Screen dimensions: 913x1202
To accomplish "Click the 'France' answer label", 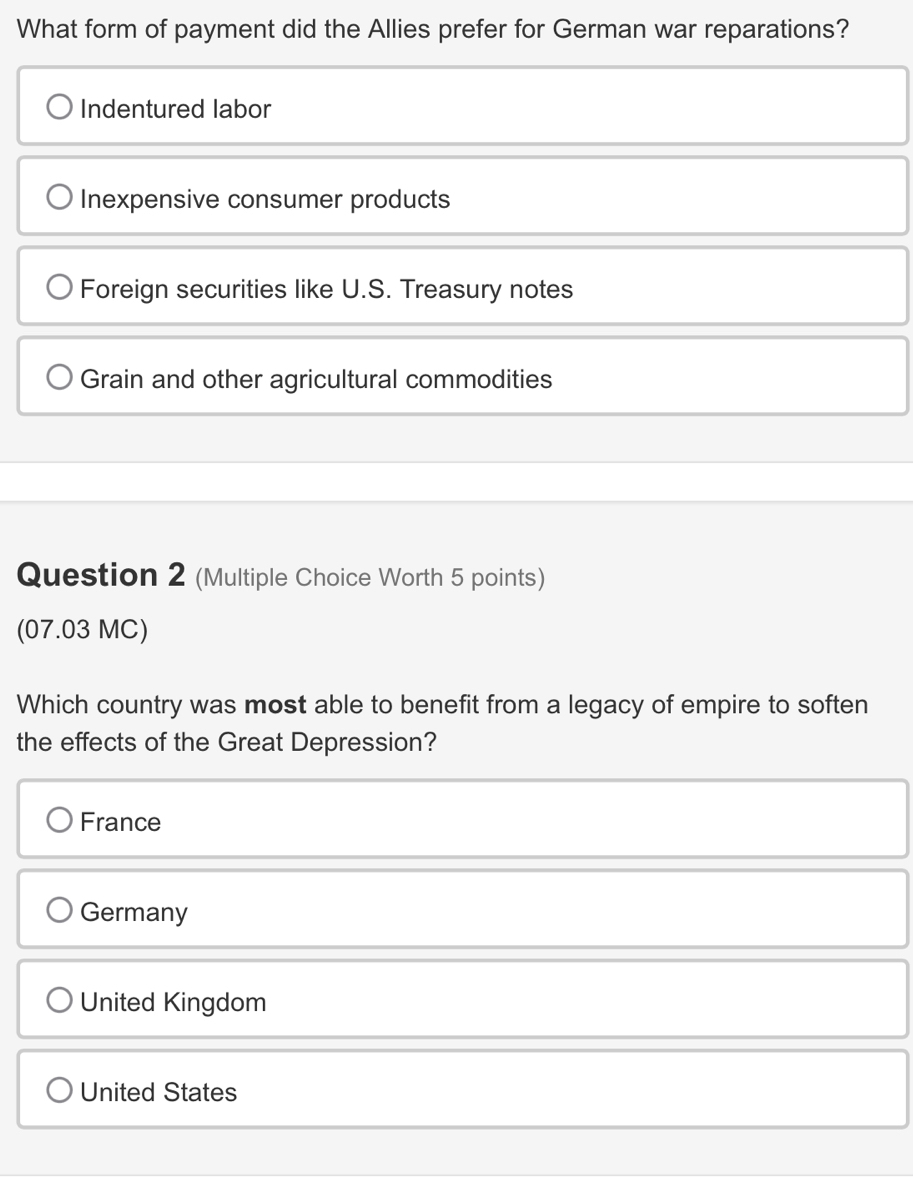I will tap(121, 823).
